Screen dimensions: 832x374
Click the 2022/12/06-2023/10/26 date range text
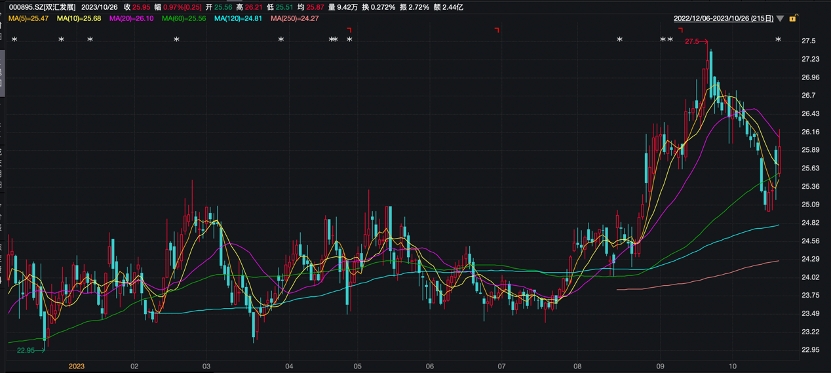point(724,19)
